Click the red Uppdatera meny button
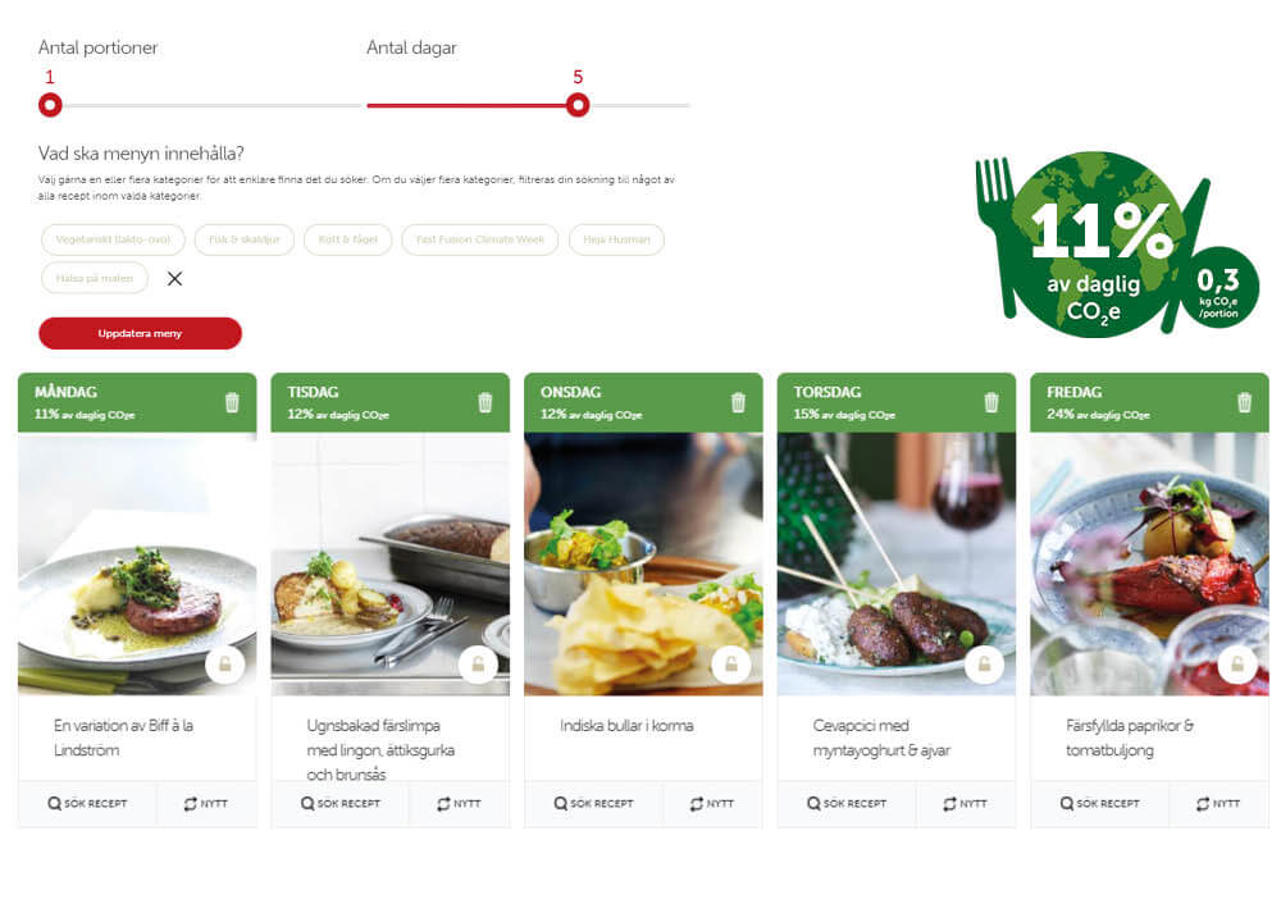The width and height of the screenshot is (1280, 904). (140, 333)
